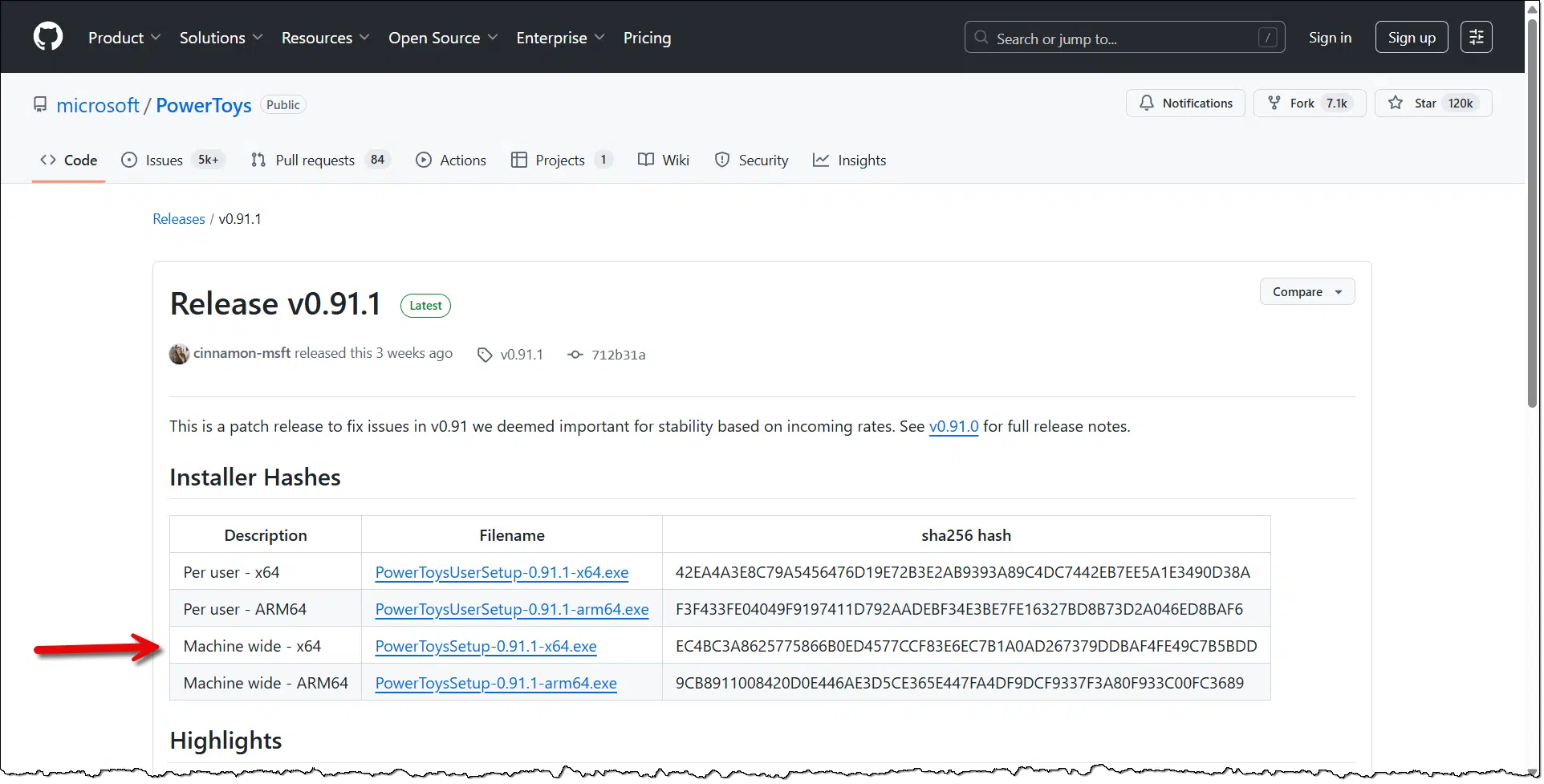1544x784 pixels.
Task: Click the Insights graph icon
Action: click(821, 160)
